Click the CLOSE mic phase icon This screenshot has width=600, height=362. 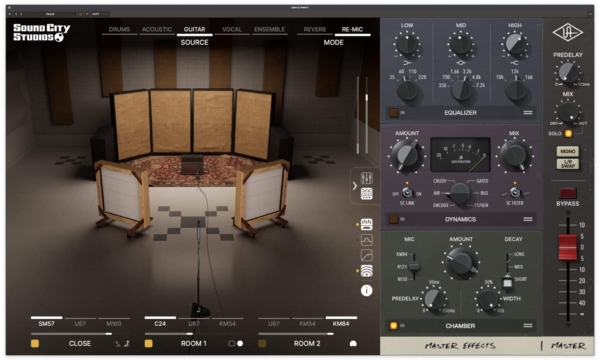(118, 344)
